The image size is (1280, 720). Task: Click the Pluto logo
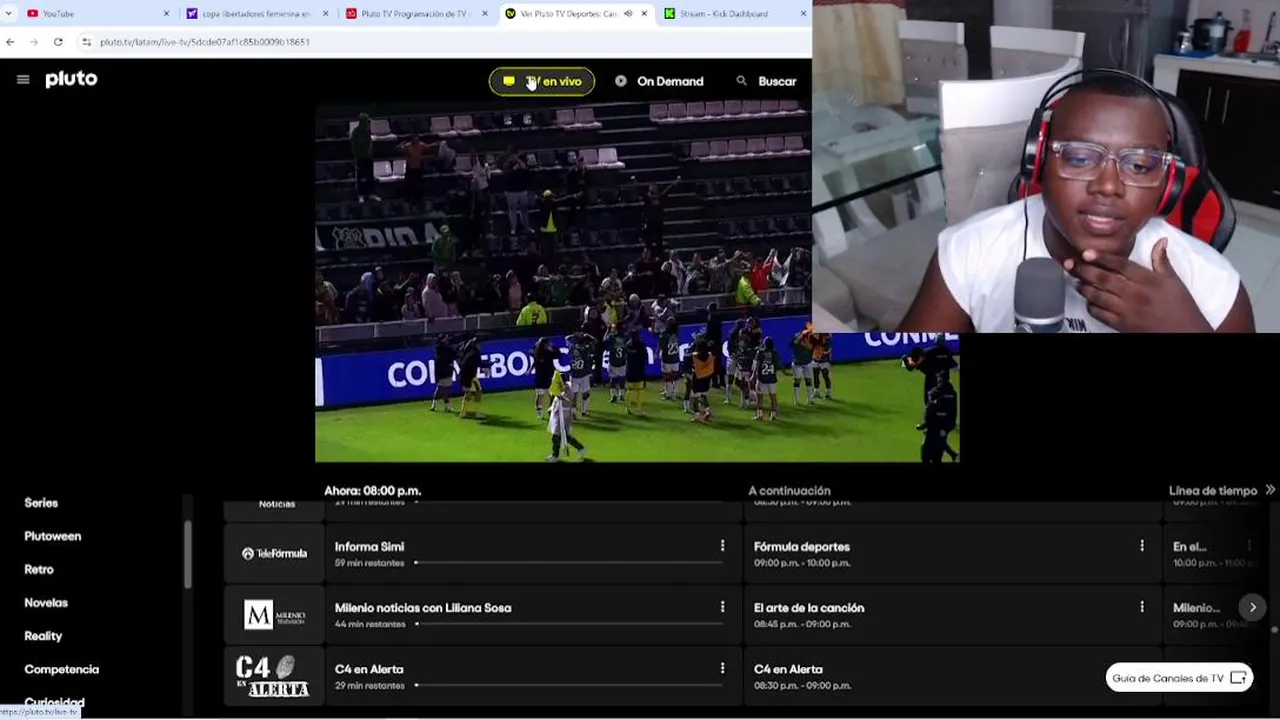71,79
